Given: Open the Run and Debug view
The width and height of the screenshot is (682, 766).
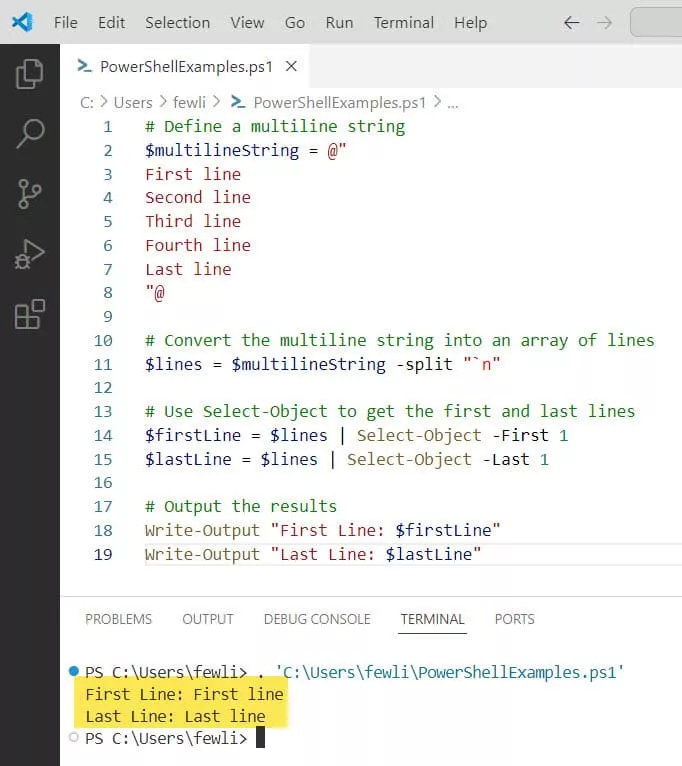Looking at the screenshot, I should click(x=30, y=254).
